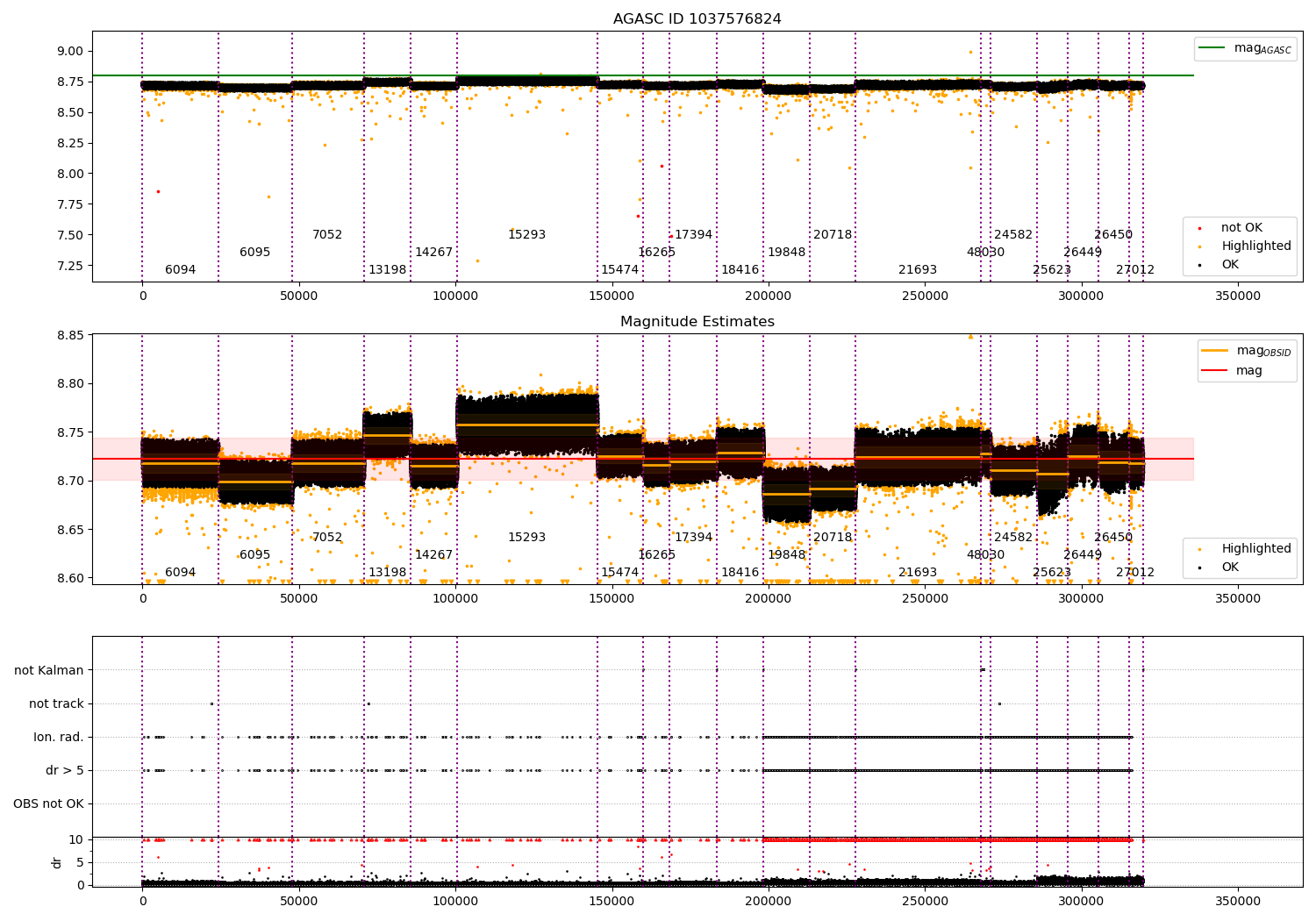The image size is (1316, 921).
Task: Click the red line sample beside 'mag' legend
Action: coord(1214,371)
